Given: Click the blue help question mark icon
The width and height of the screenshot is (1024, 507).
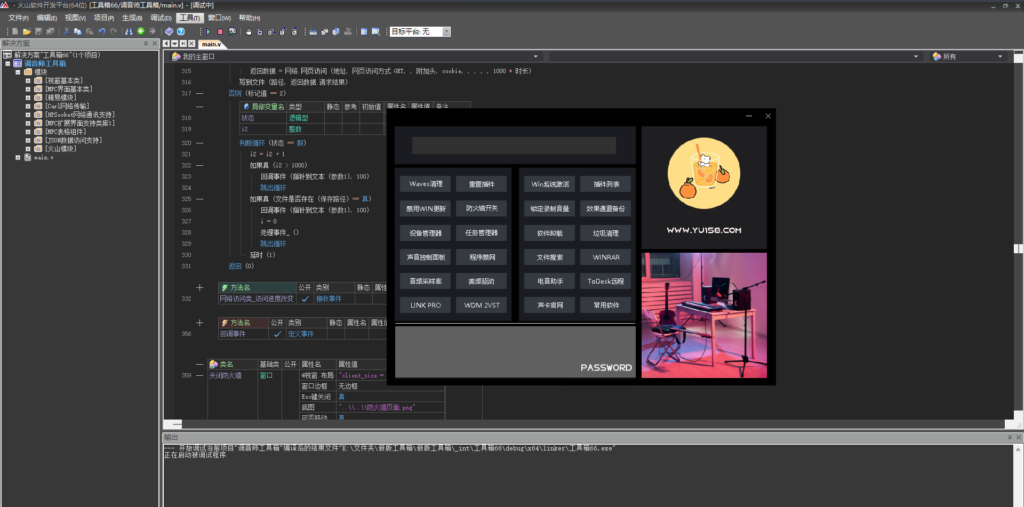Looking at the screenshot, I should [x=180, y=31].
